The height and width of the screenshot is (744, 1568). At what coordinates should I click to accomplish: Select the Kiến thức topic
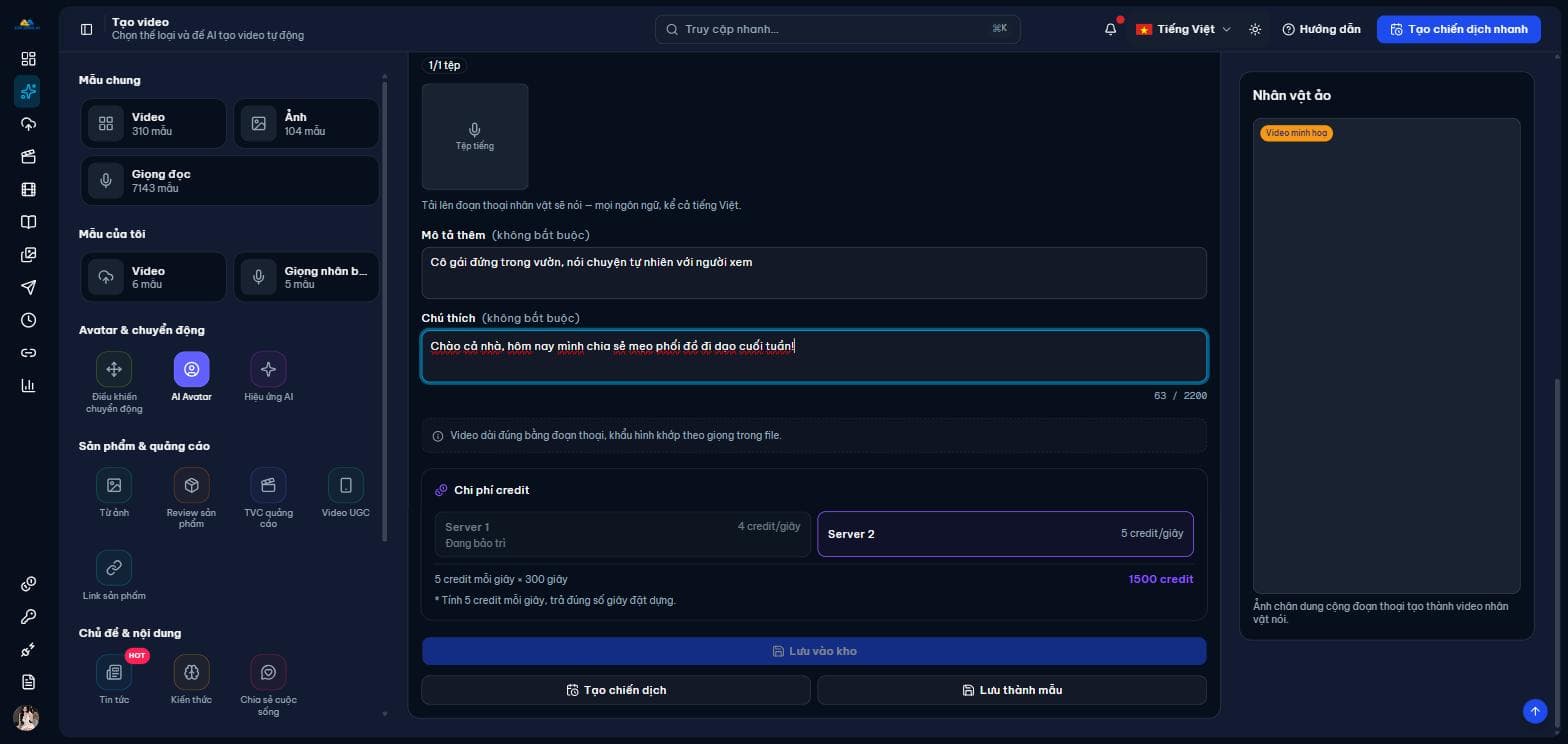point(191,680)
